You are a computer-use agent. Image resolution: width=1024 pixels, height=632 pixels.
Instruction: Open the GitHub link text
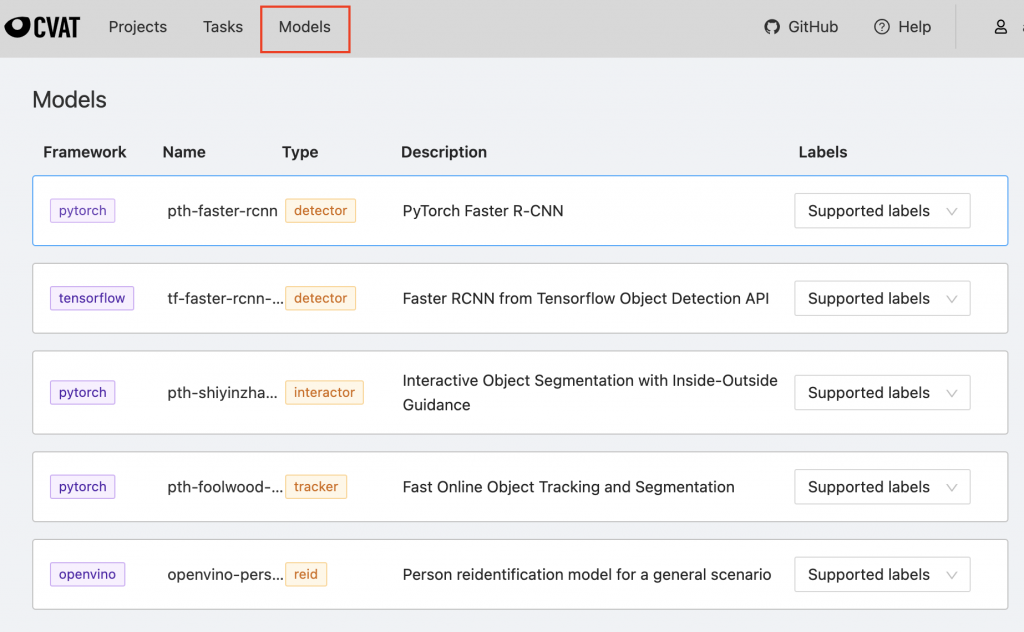(x=812, y=27)
